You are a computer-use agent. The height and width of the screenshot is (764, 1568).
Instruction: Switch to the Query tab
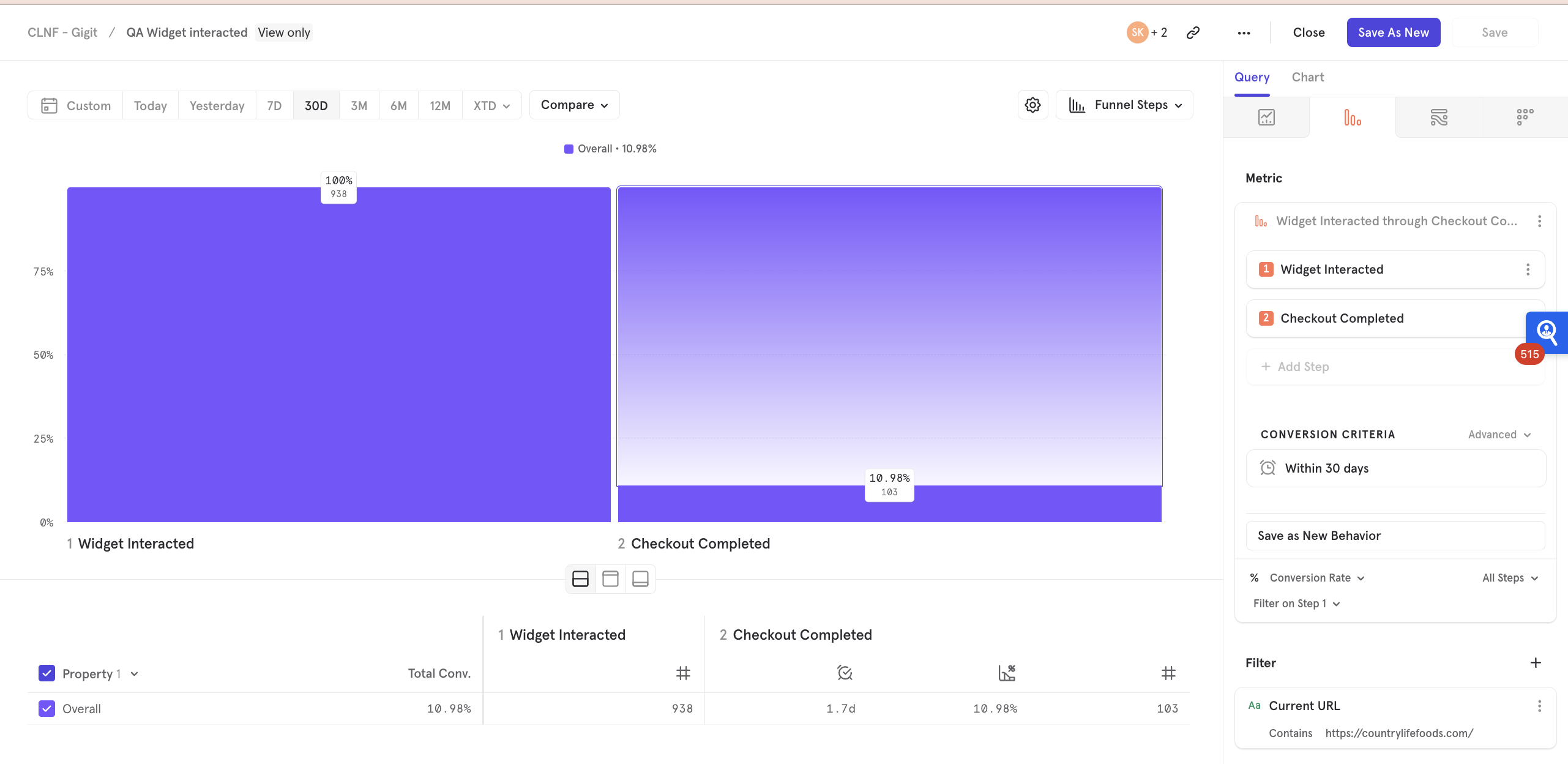1252,77
